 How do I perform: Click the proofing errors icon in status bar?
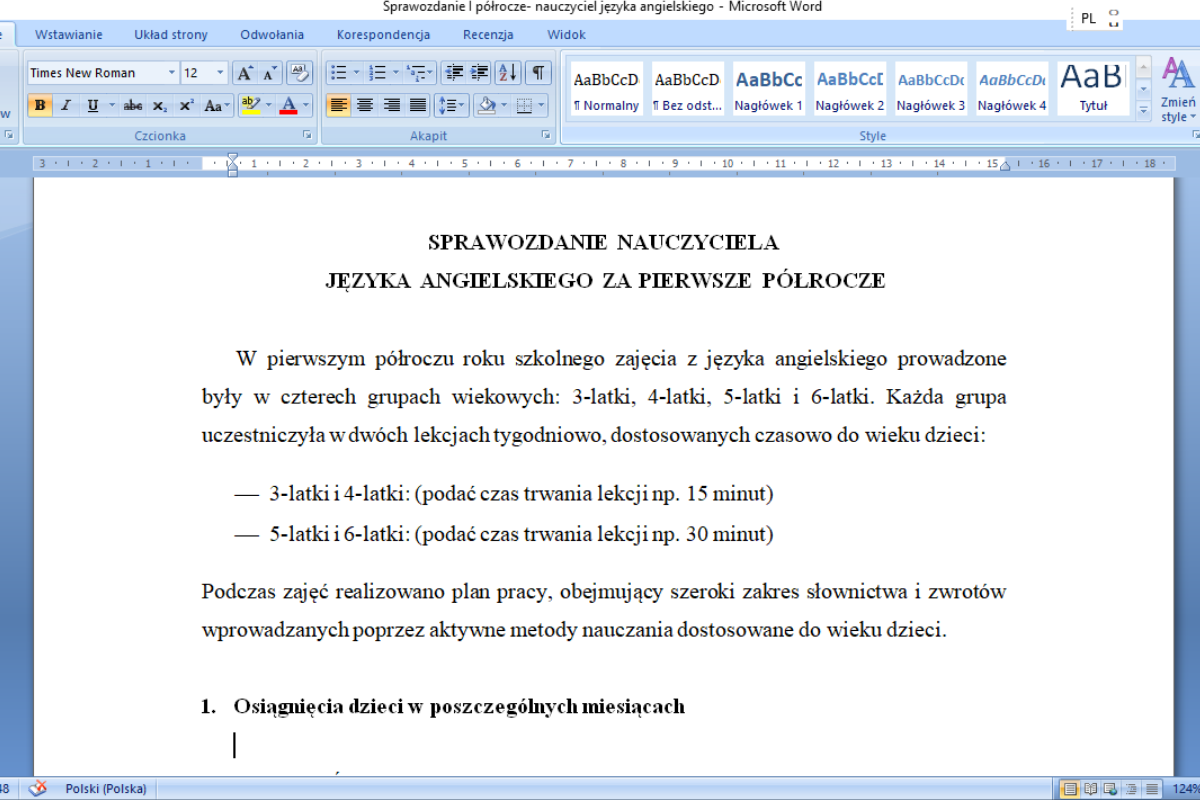tap(38, 788)
